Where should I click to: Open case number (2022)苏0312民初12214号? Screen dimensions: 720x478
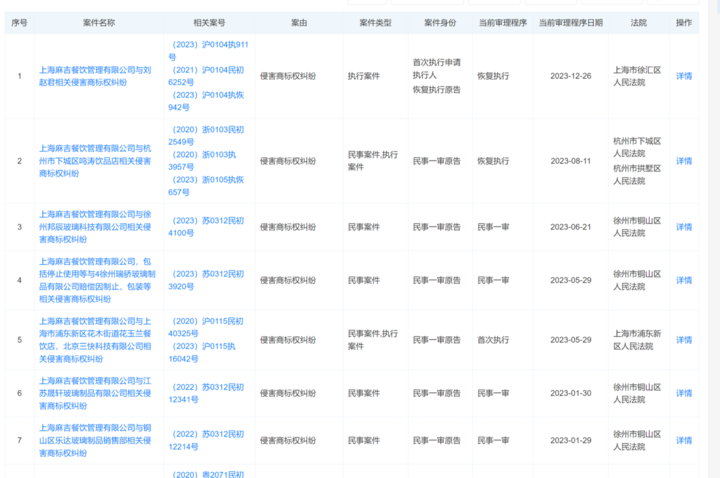[206, 440]
